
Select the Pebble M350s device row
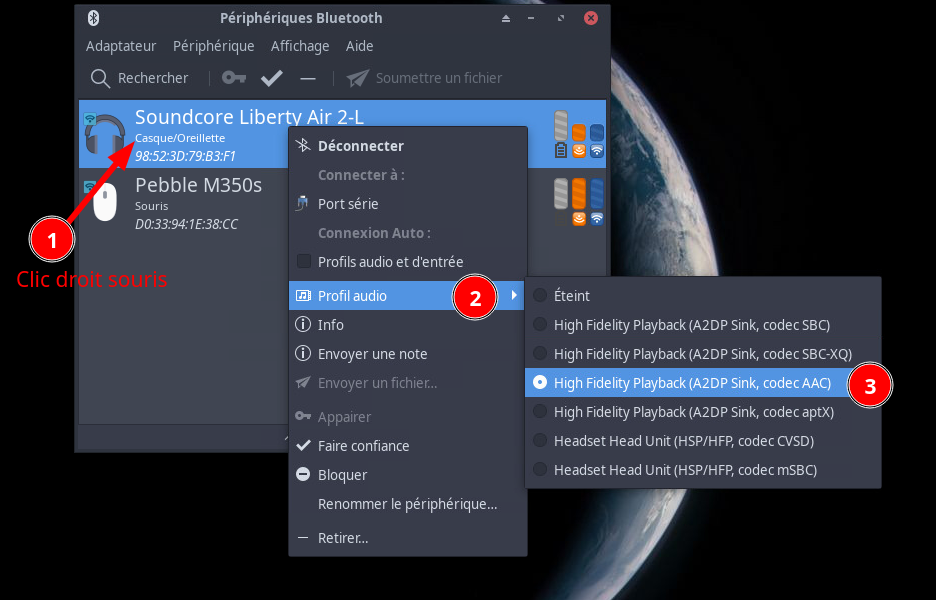click(x=200, y=202)
